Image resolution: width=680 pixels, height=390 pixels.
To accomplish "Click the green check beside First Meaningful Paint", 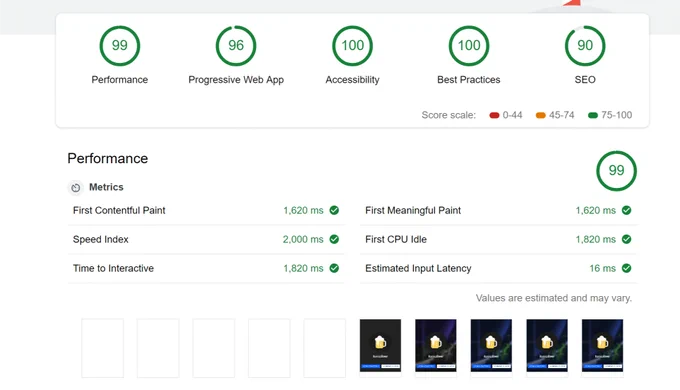I will (x=626, y=210).
